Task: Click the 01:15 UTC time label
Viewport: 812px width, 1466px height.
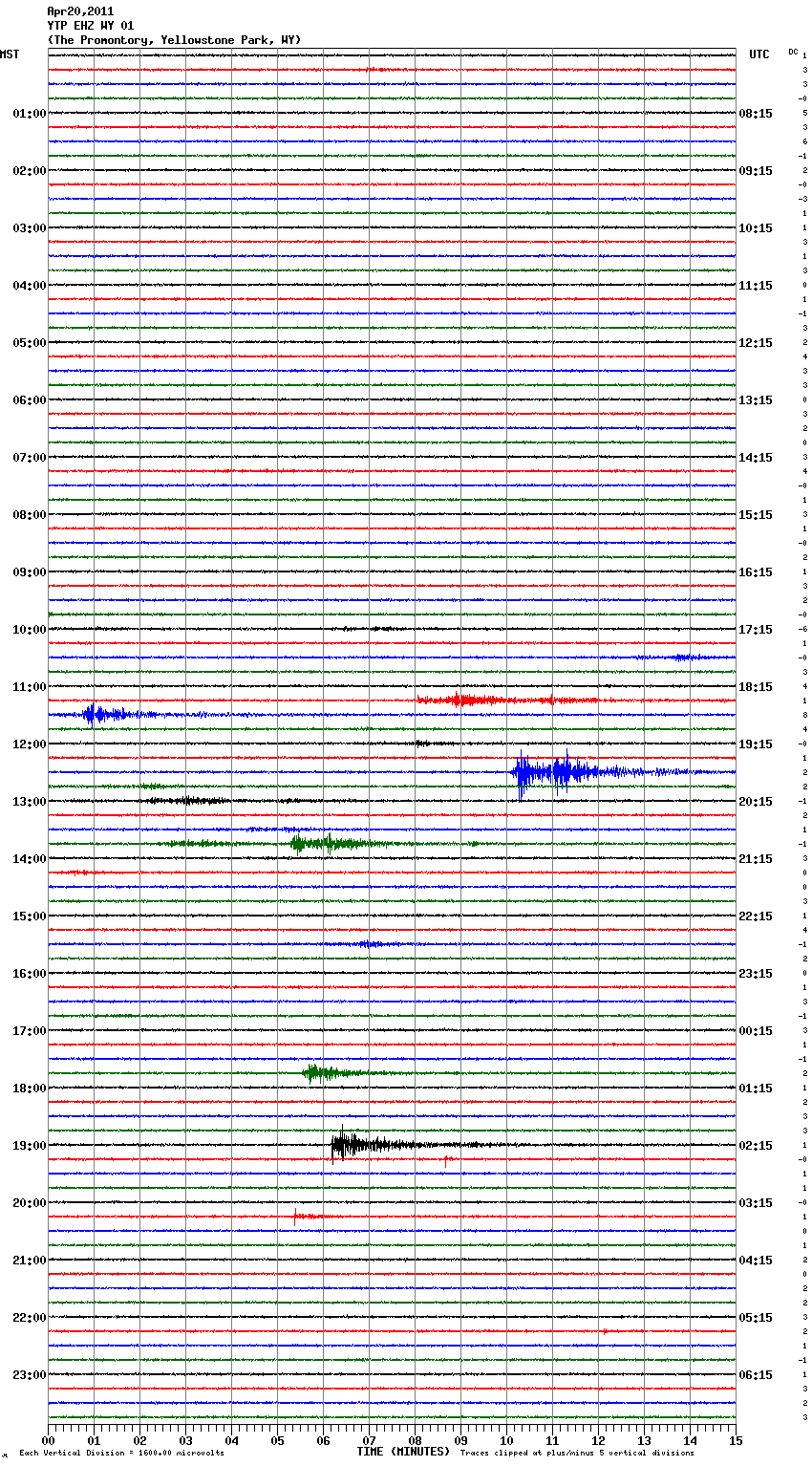Action: [x=756, y=1089]
